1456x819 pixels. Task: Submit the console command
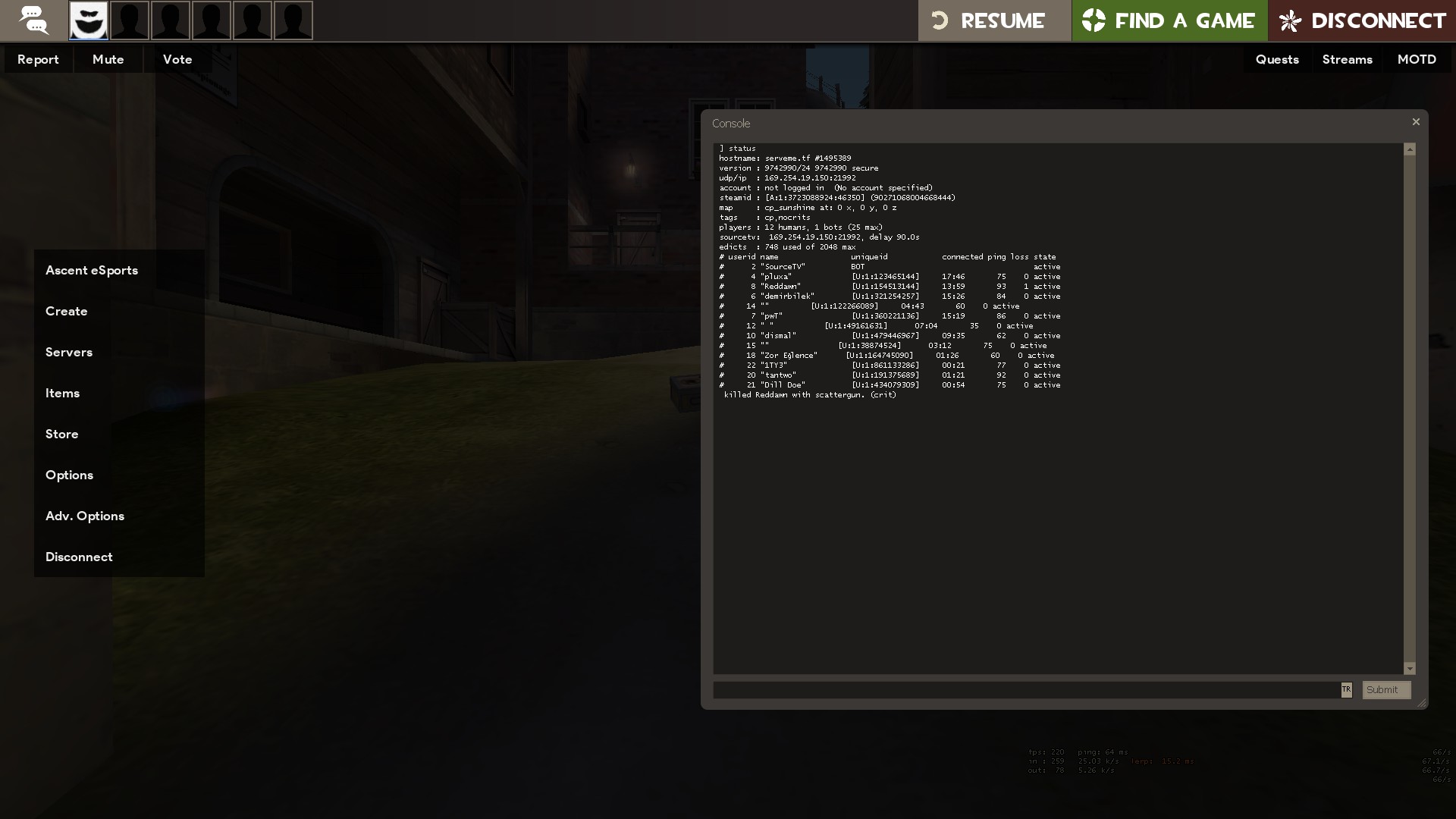coord(1385,689)
